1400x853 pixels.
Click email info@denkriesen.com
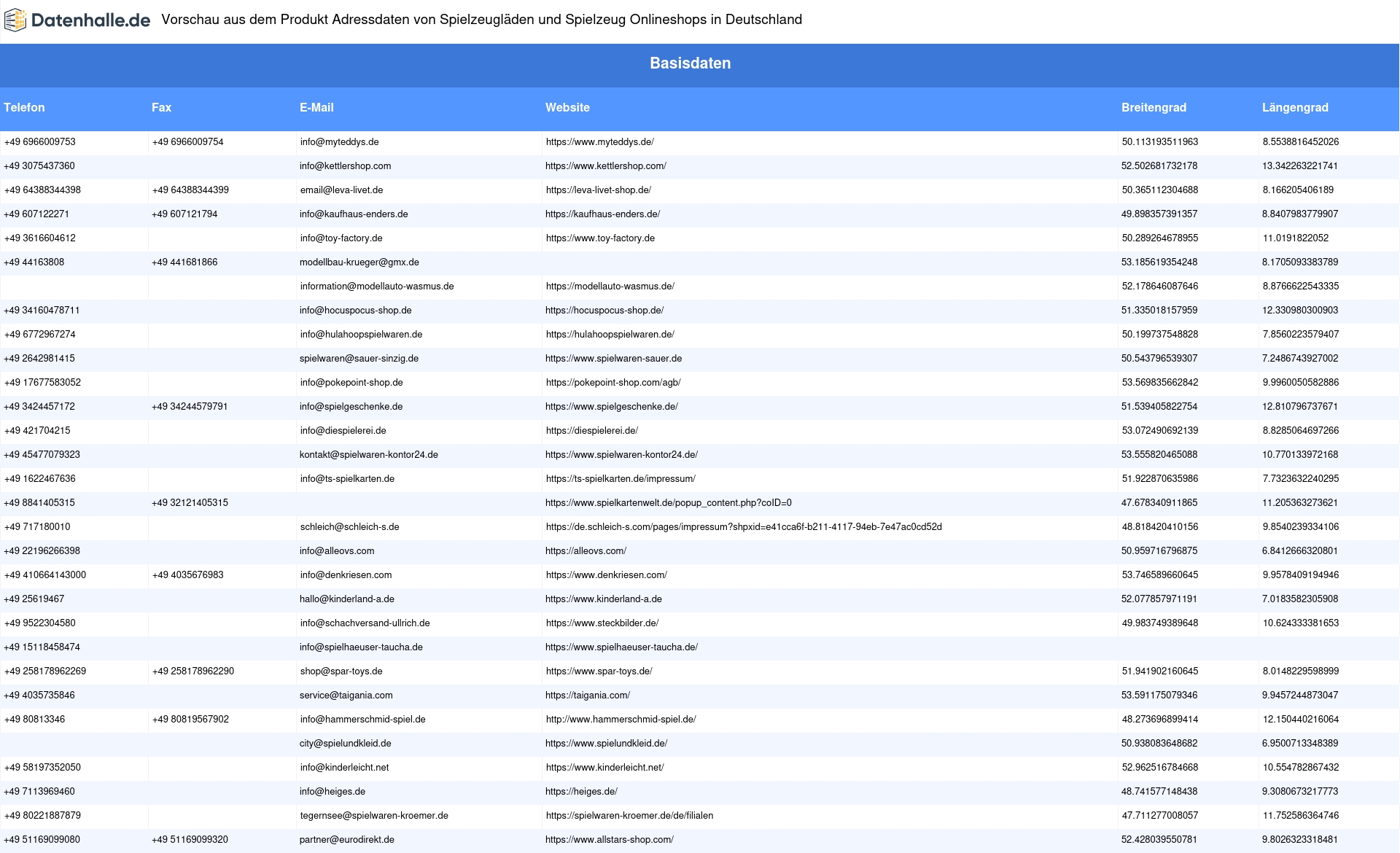click(346, 575)
